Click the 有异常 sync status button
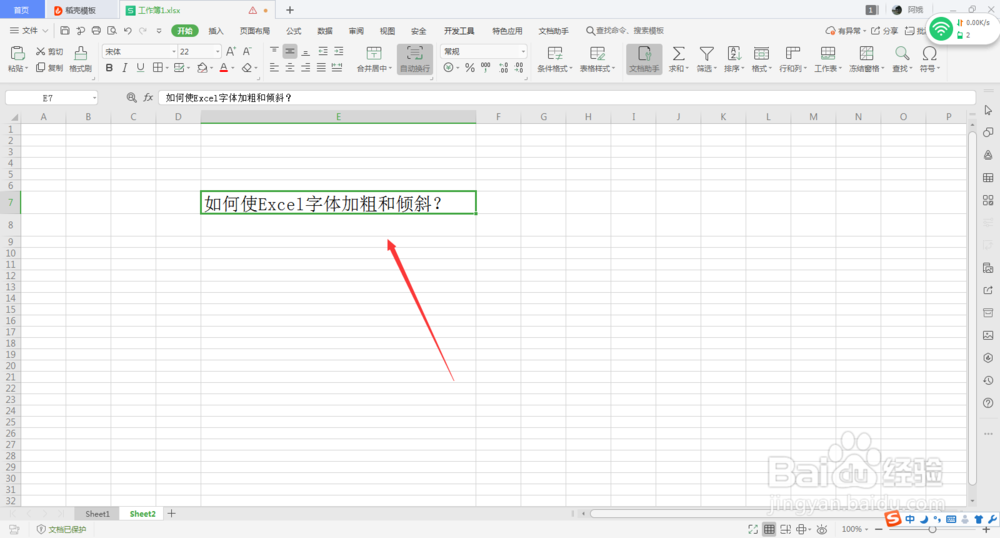The image size is (1000, 538). (x=846, y=31)
